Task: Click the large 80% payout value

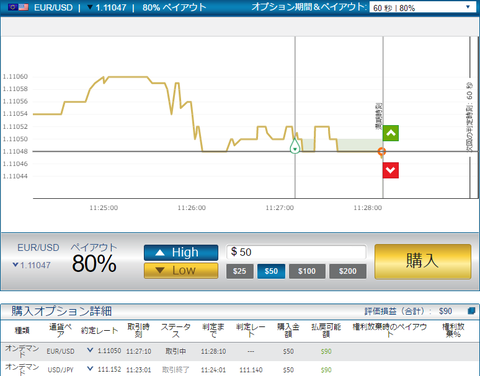Action: point(94,264)
